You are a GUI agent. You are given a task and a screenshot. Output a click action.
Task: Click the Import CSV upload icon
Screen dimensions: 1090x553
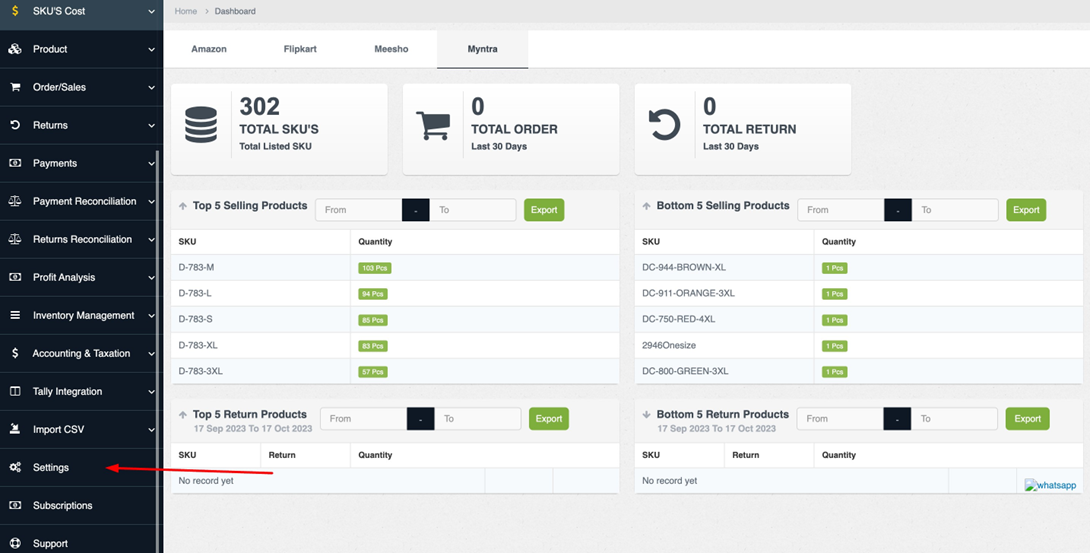(15, 429)
